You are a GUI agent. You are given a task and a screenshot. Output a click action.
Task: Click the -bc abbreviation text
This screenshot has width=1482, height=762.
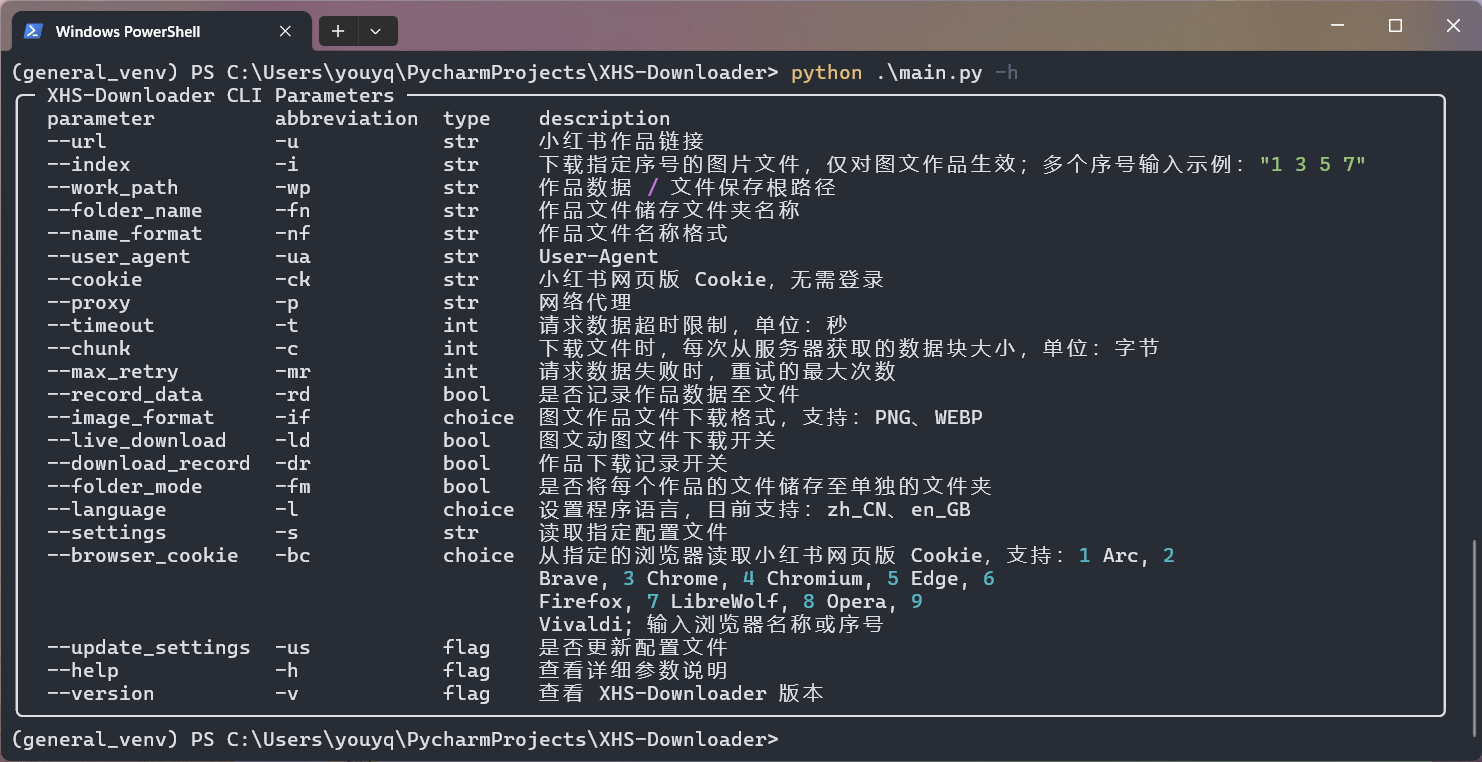pyautogui.click(x=293, y=555)
